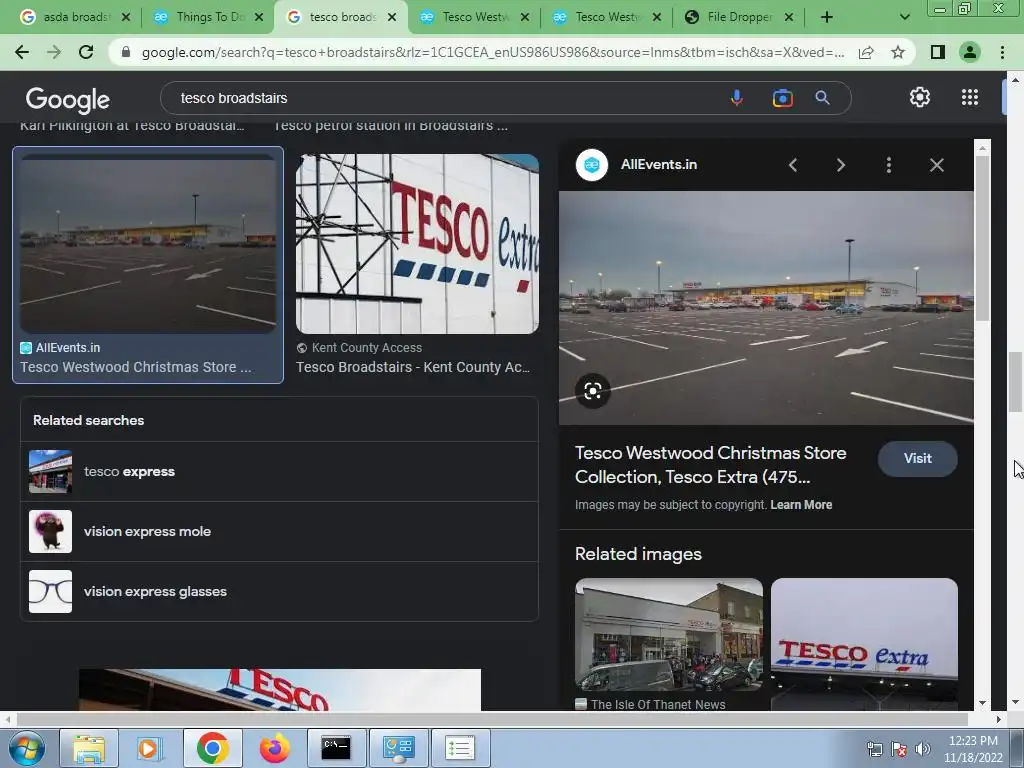Image resolution: width=1024 pixels, height=768 pixels.
Task: Switch to the asda broadstairs tab
Action: 76,17
